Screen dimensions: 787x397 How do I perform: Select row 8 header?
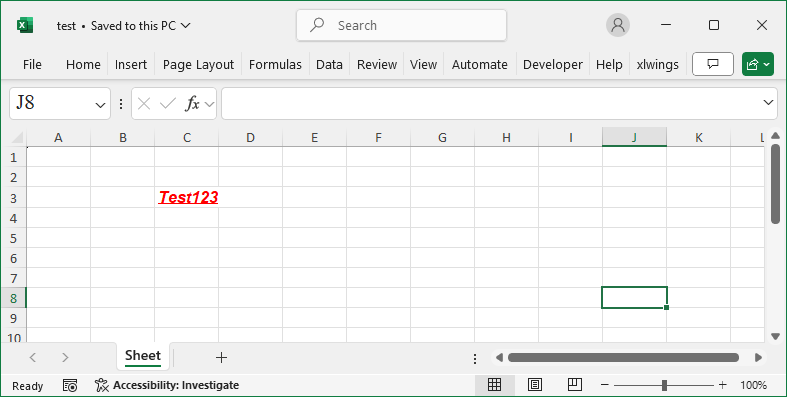pos(14,298)
